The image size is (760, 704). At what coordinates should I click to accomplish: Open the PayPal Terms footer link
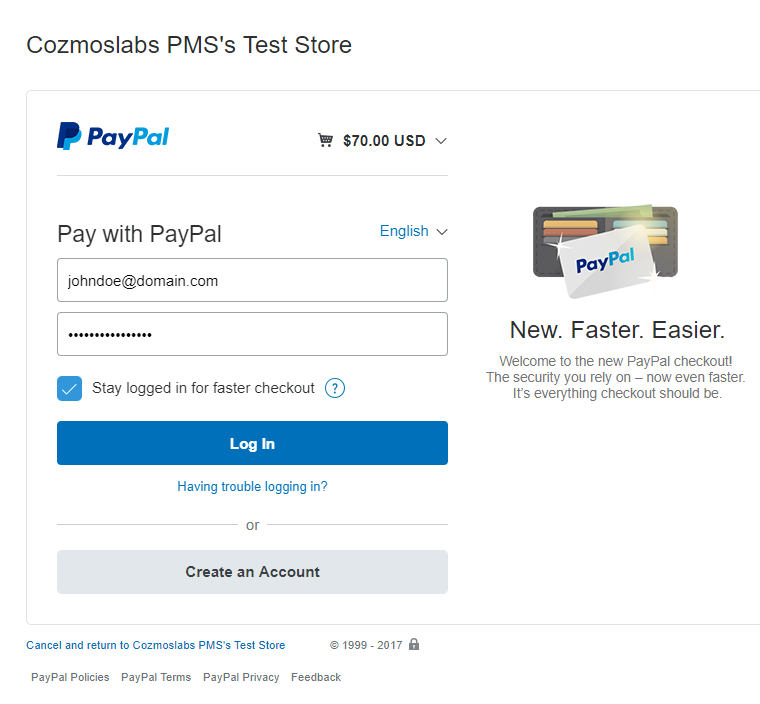coord(156,677)
